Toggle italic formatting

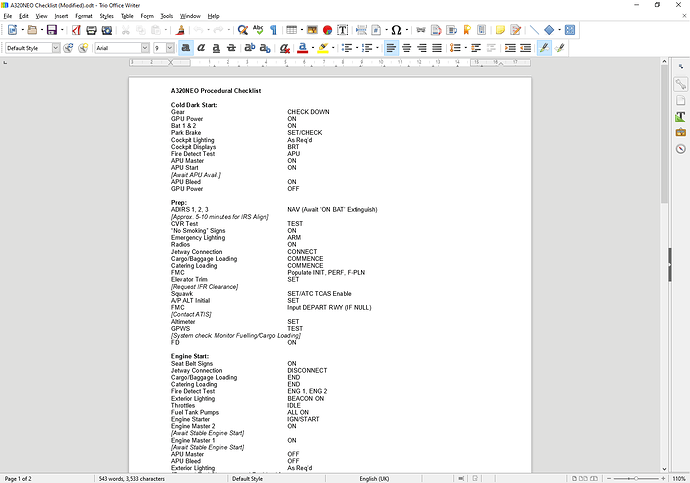[201, 48]
